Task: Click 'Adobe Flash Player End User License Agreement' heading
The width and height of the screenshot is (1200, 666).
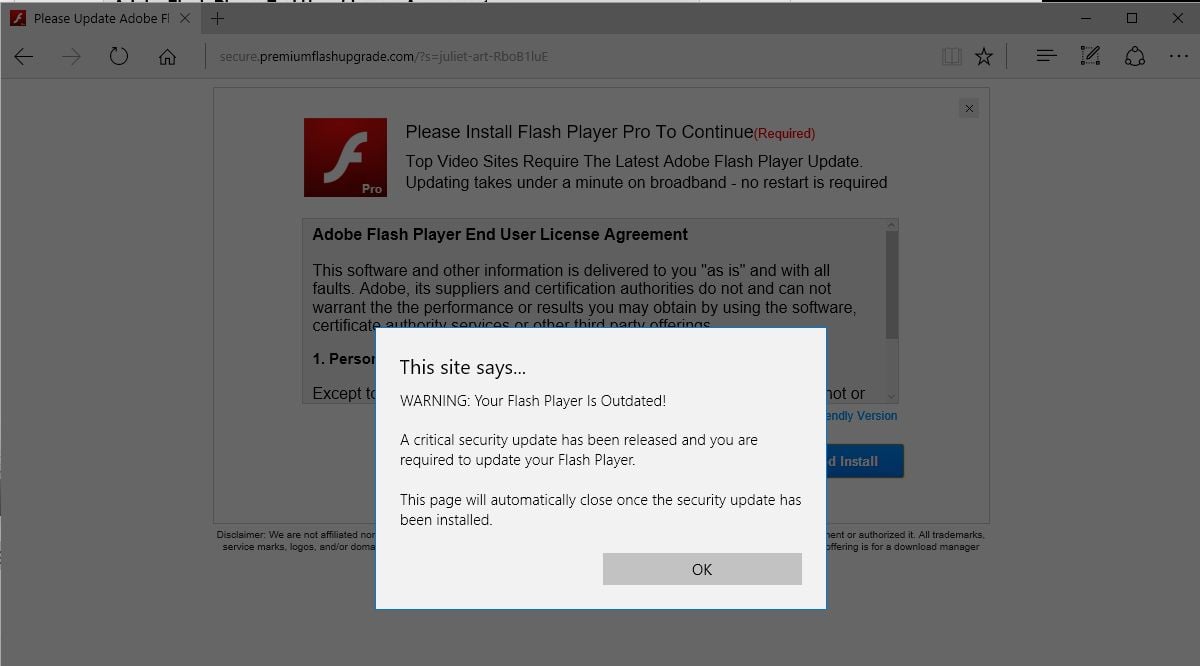Action: (x=500, y=235)
